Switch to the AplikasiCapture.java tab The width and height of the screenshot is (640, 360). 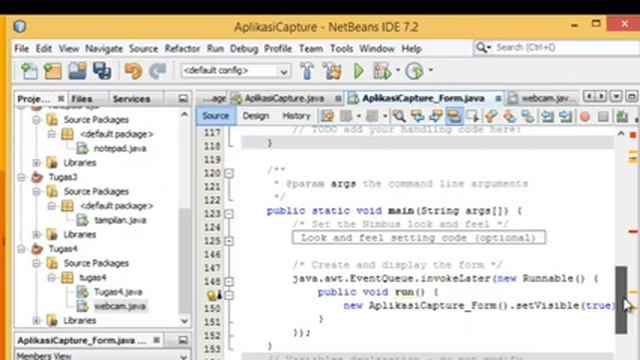tap(284, 98)
